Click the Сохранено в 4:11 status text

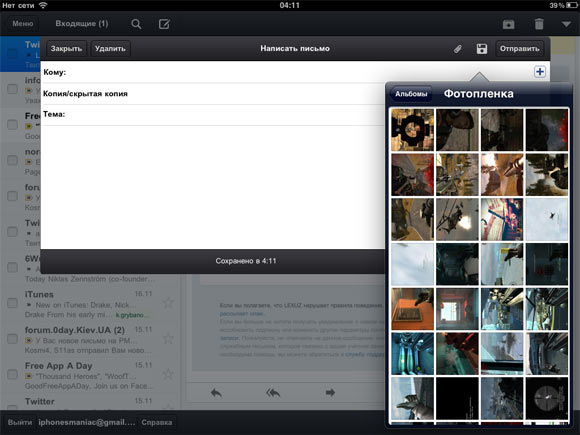[246, 261]
